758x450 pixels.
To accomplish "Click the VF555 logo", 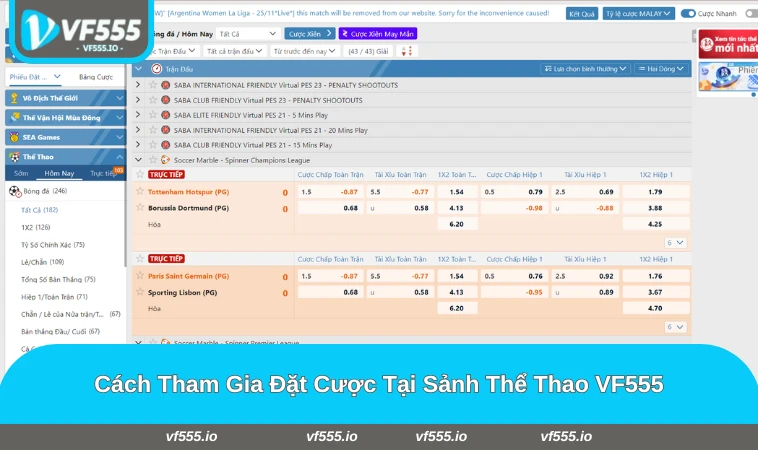I will coord(81,30).
